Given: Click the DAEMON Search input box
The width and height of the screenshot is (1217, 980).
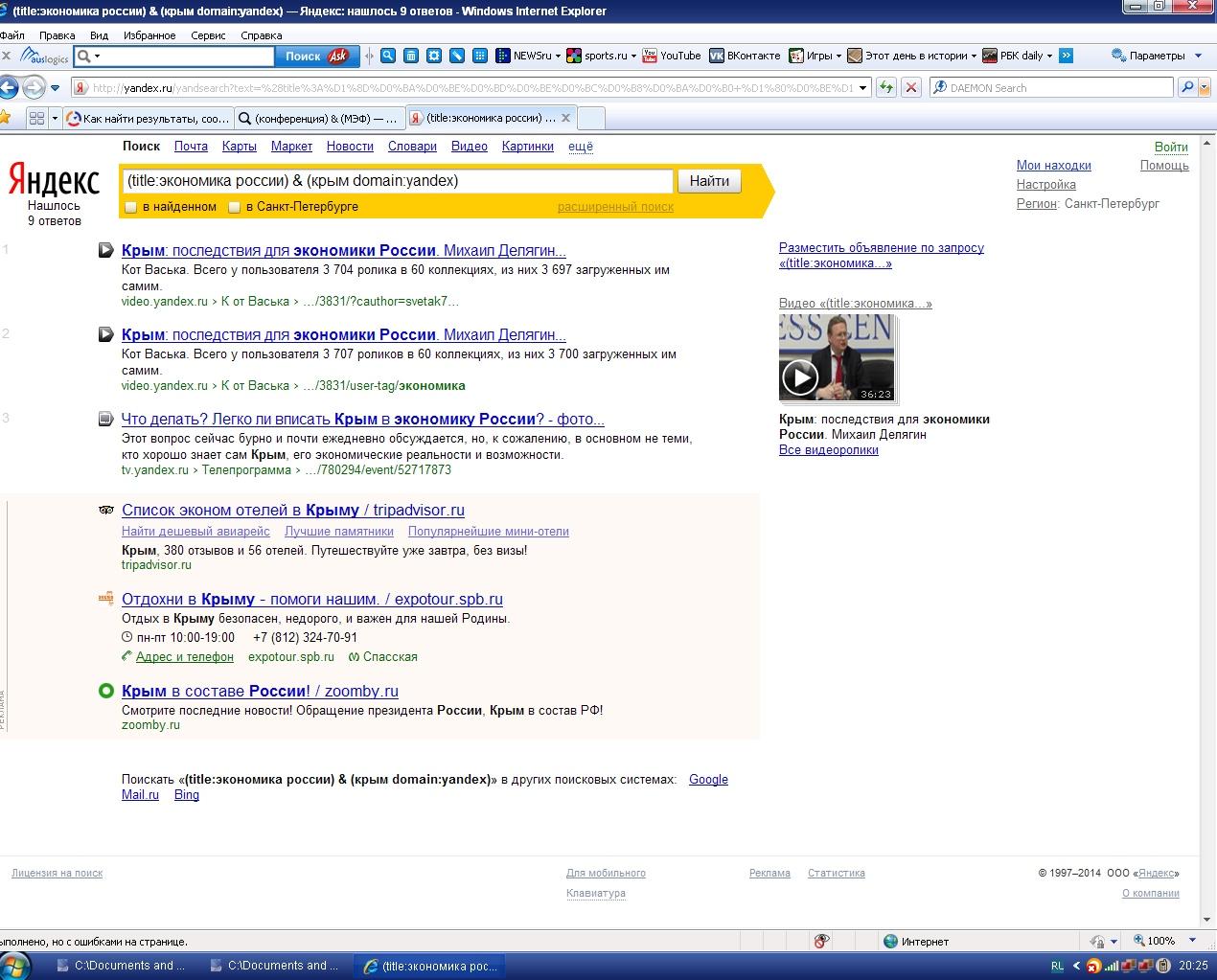Looking at the screenshot, I should coord(1051,88).
